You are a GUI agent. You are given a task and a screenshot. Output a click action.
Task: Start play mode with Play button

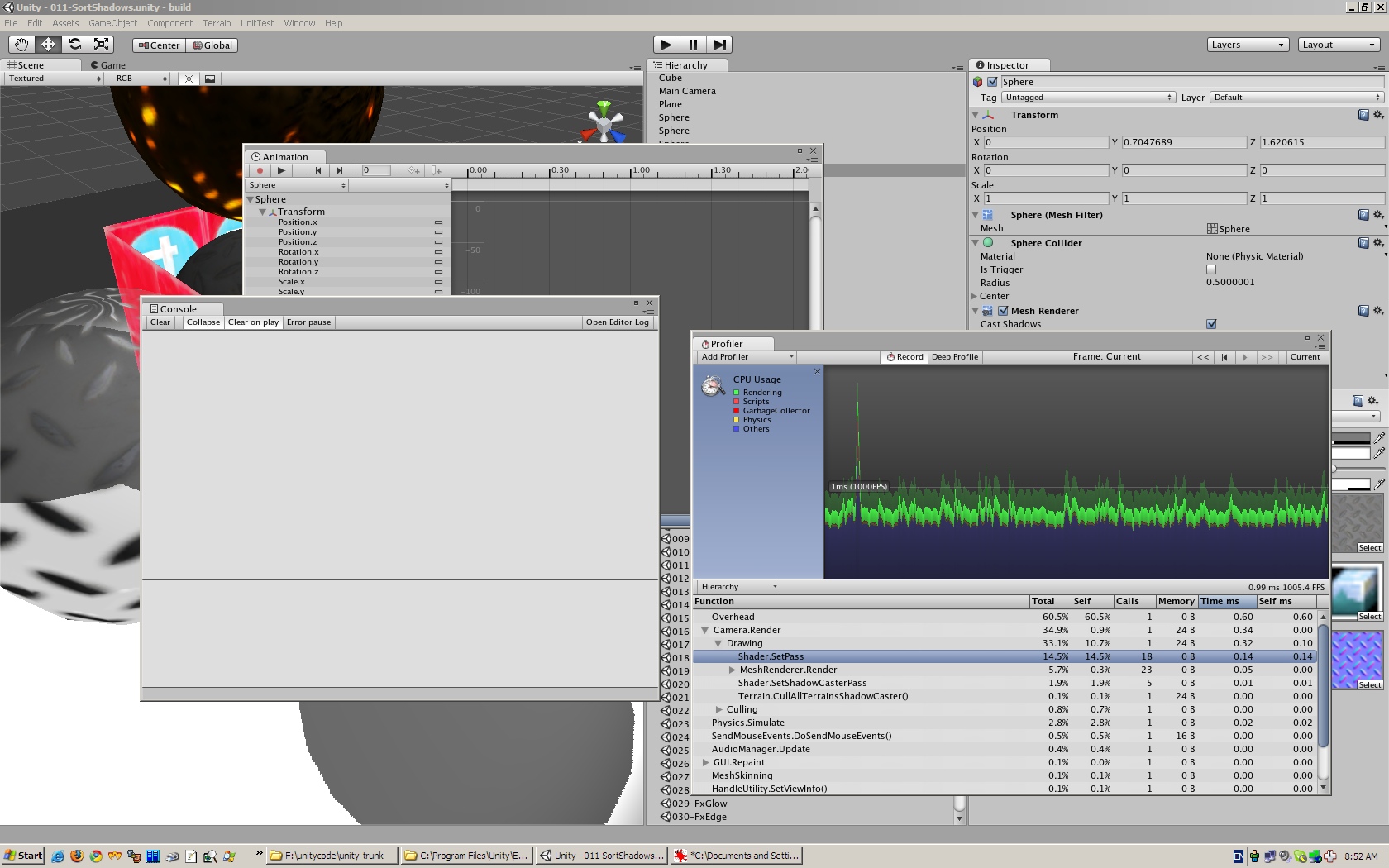666,45
